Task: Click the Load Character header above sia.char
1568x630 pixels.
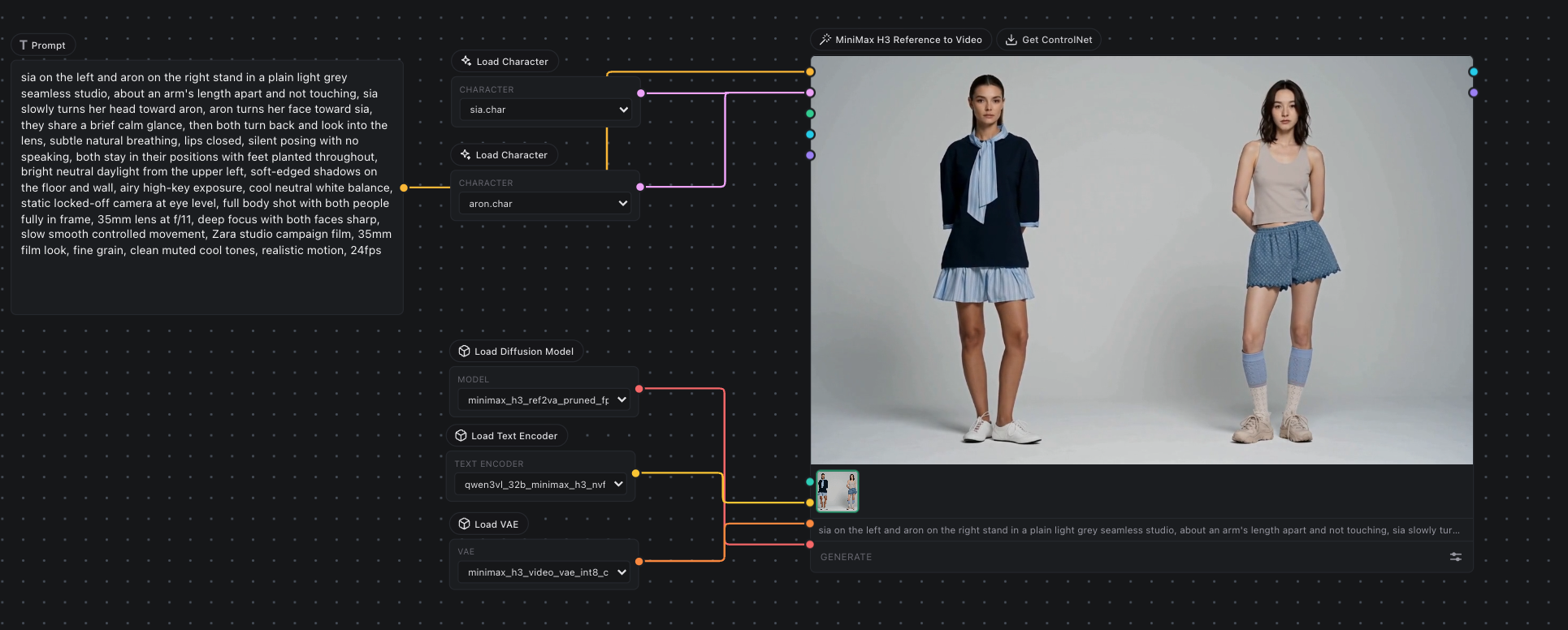Action: pos(505,62)
